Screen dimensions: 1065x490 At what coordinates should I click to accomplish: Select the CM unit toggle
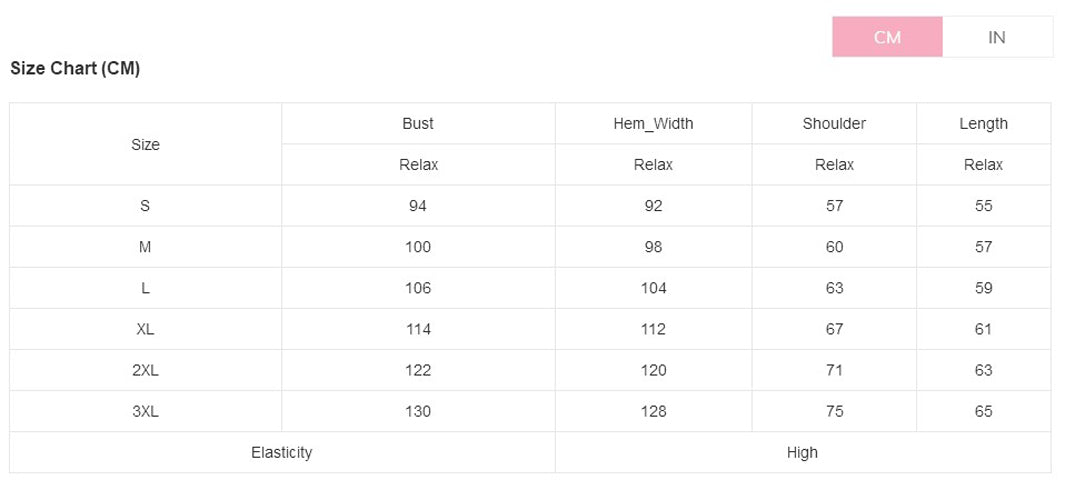(x=887, y=37)
